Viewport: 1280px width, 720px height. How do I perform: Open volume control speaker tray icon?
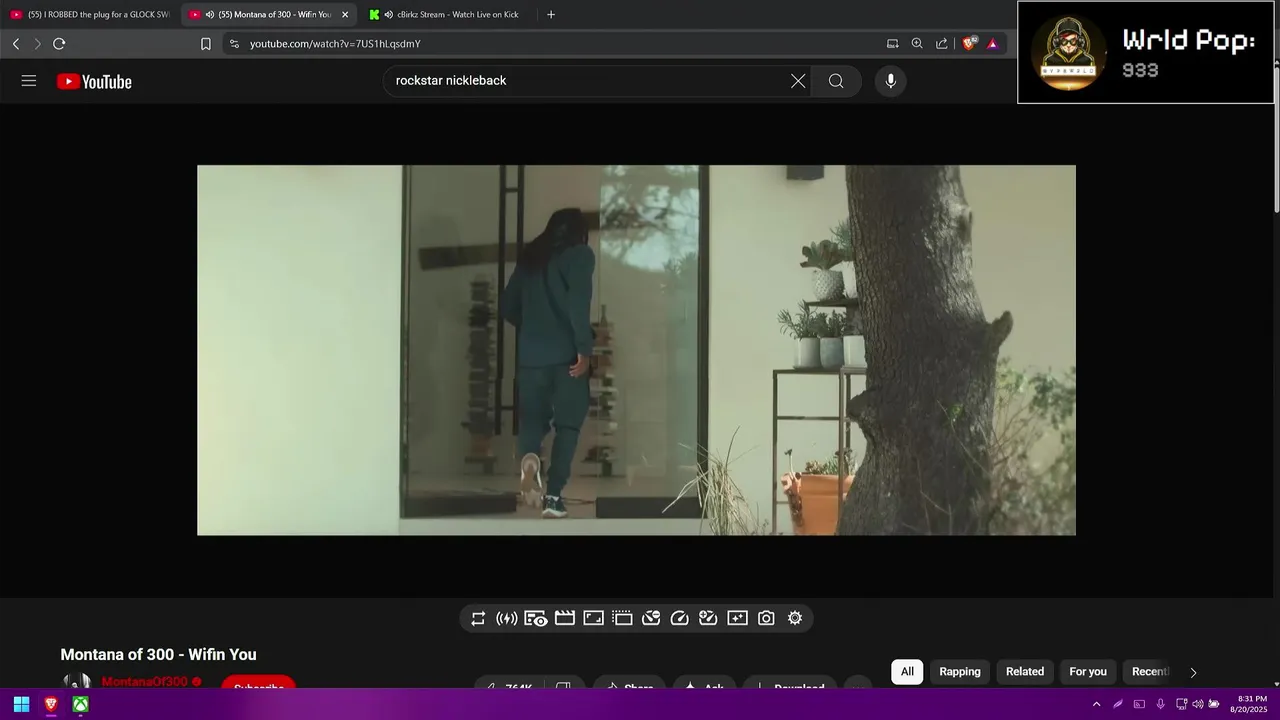click(x=1198, y=704)
